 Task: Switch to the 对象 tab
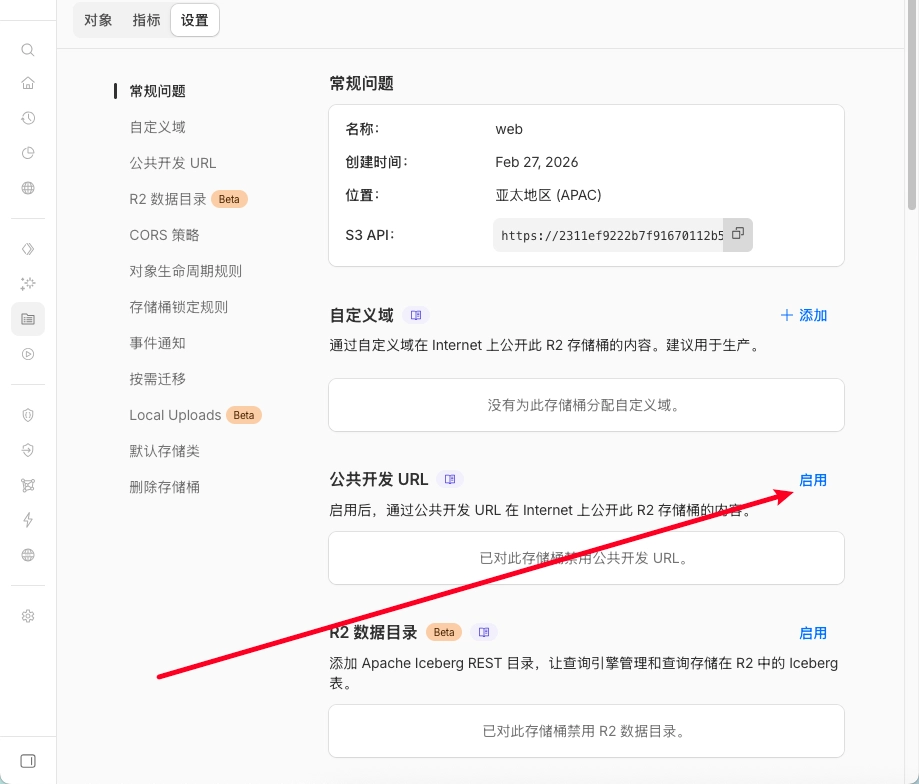[x=98, y=20]
